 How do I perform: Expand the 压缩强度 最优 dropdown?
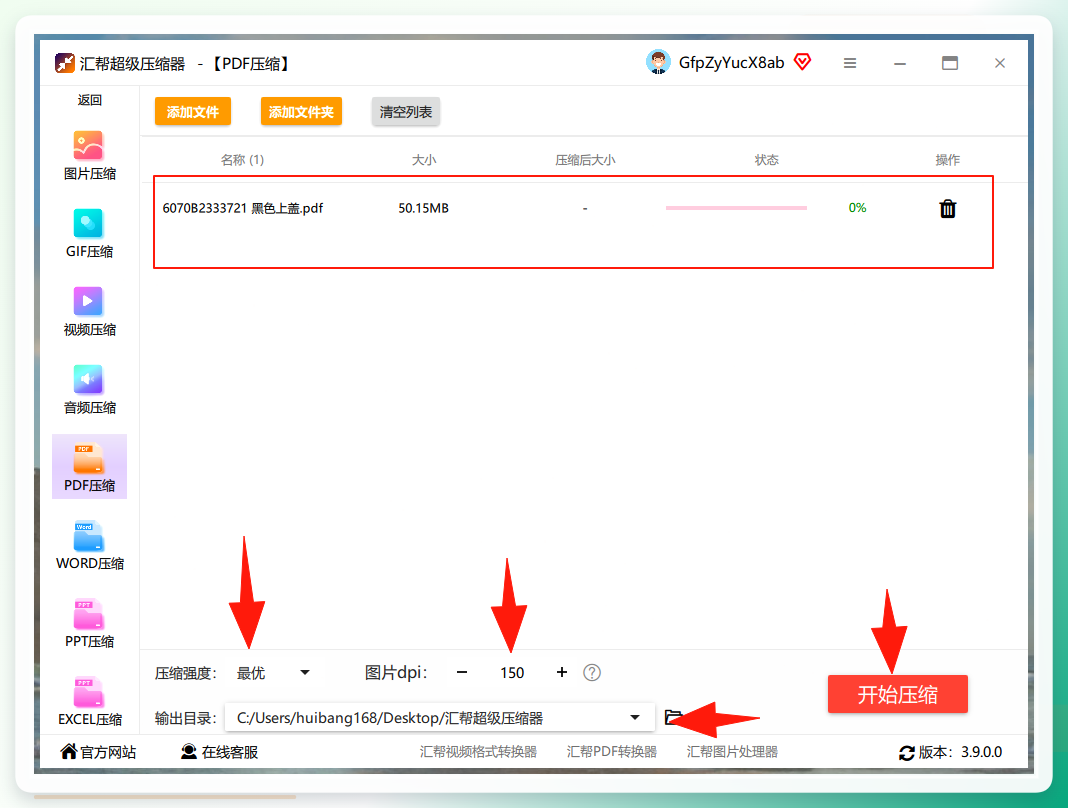click(x=272, y=673)
